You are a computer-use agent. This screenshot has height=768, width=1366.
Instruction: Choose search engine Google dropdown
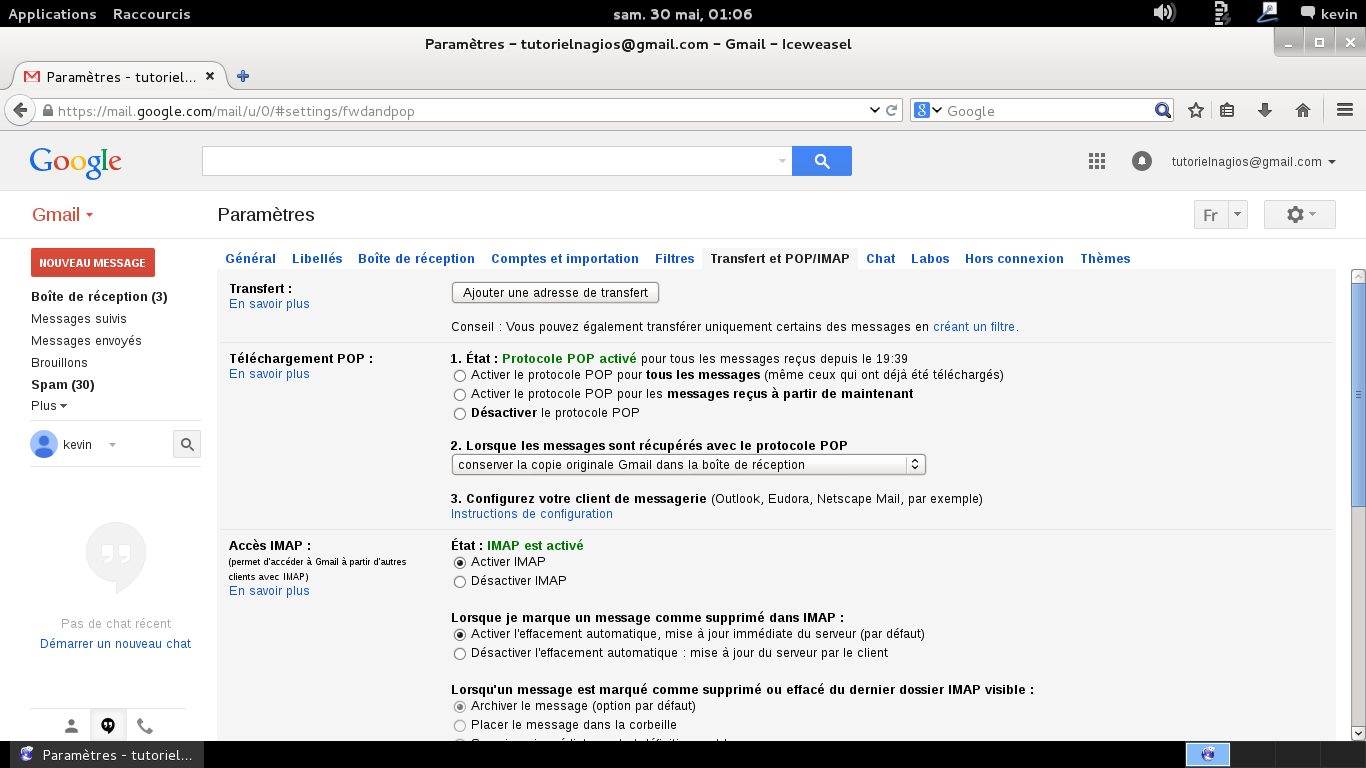pos(926,110)
